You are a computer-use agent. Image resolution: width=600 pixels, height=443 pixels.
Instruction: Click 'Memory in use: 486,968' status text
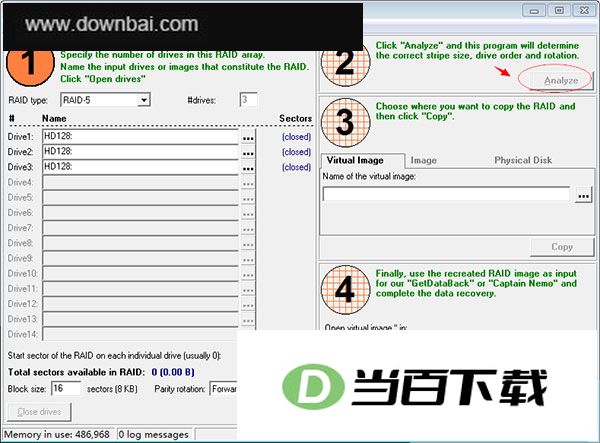tap(57, 435)
